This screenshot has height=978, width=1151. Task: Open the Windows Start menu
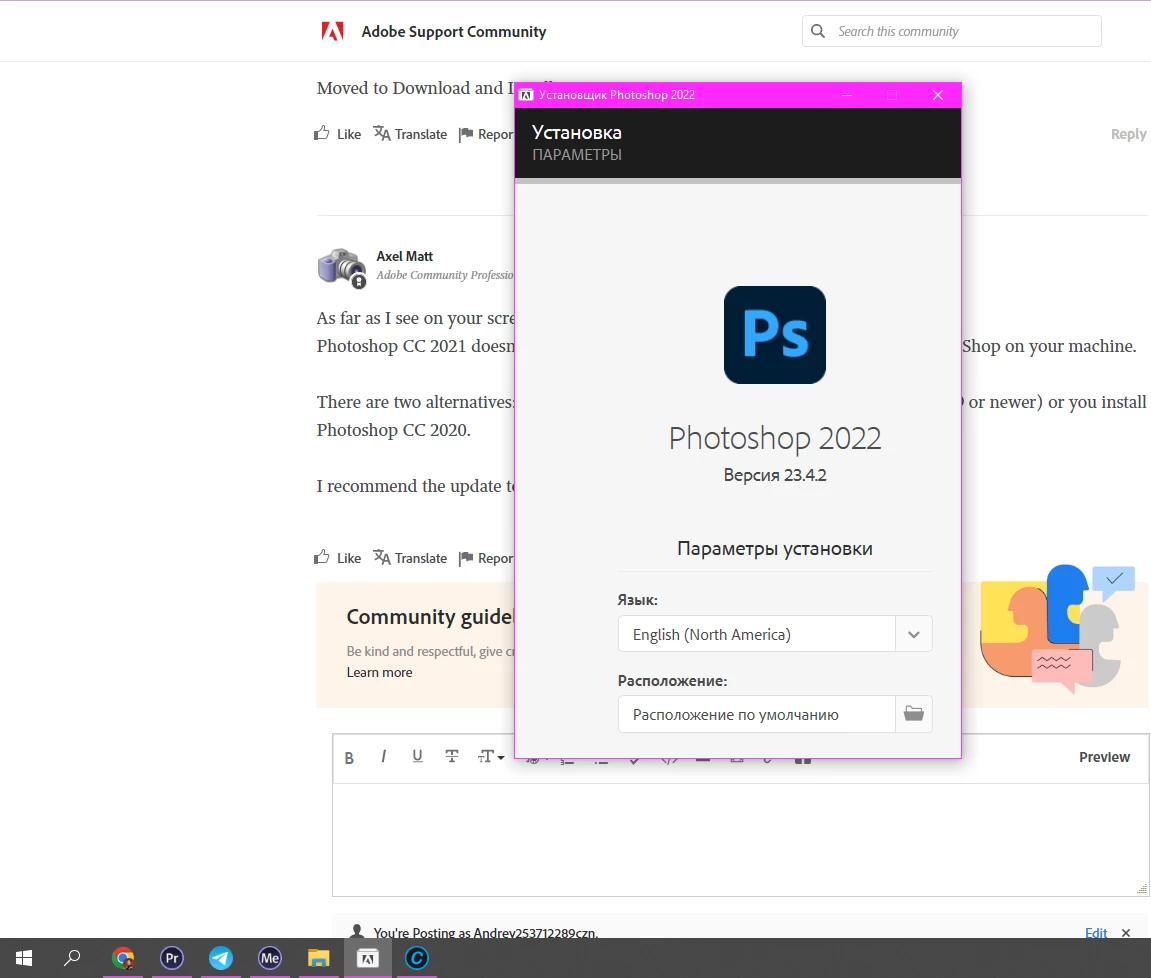[x=23, y=957]
